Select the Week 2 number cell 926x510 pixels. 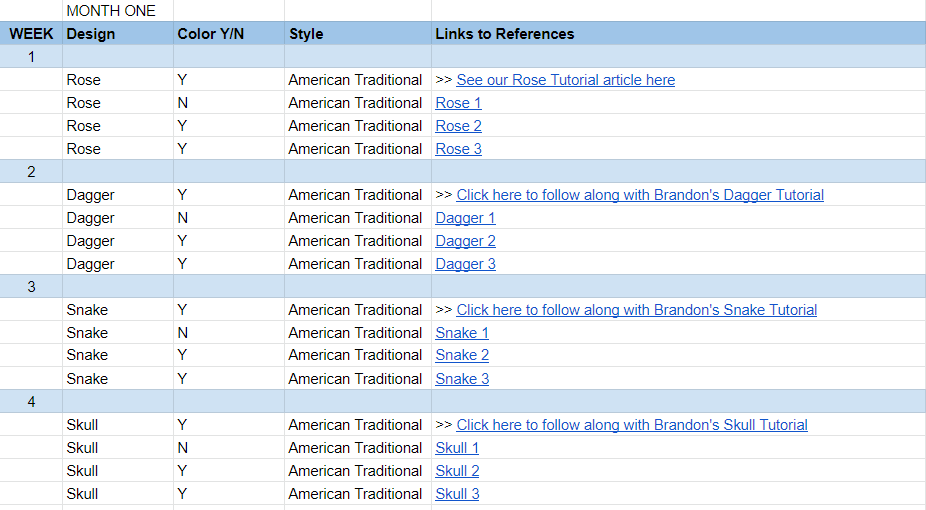tap(31, 172)
